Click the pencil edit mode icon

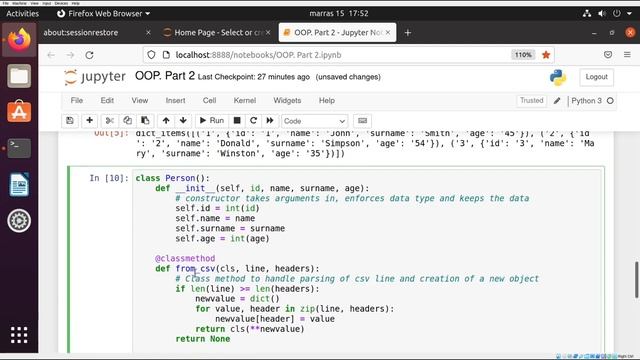[557, 101]
